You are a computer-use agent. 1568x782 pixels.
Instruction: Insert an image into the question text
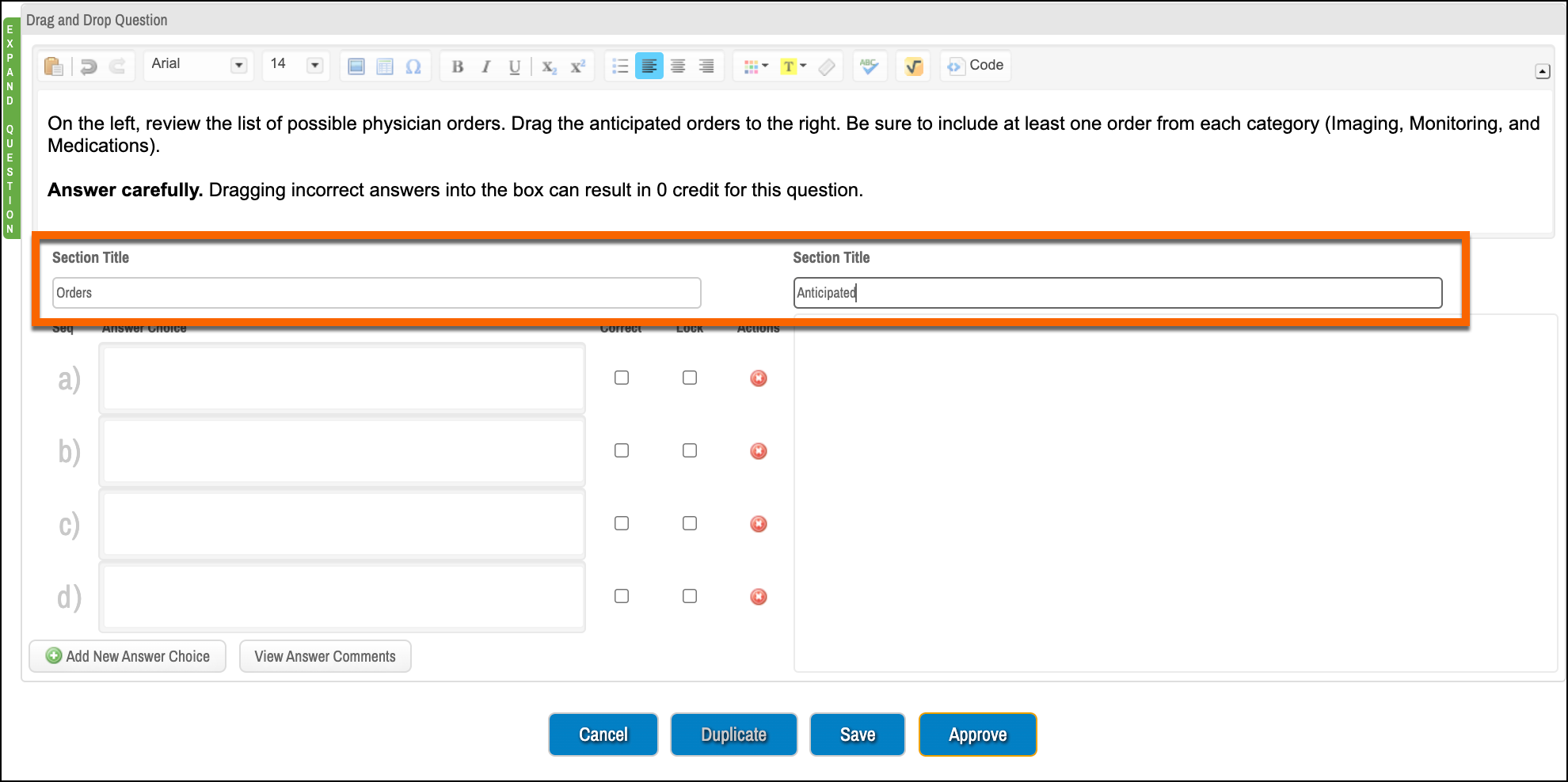(356, 66)
